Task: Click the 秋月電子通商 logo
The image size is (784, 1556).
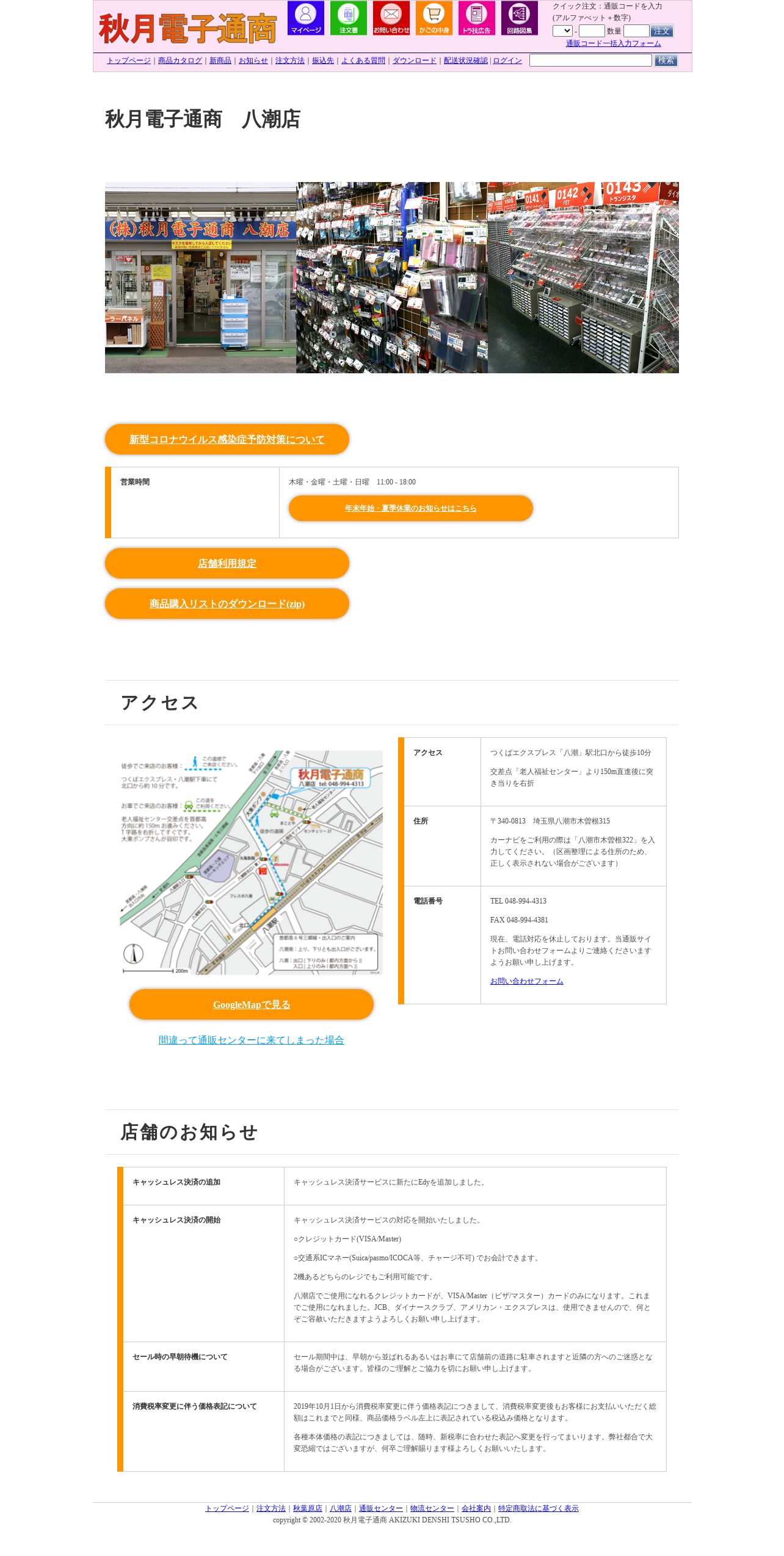Action: coord(187,28)
